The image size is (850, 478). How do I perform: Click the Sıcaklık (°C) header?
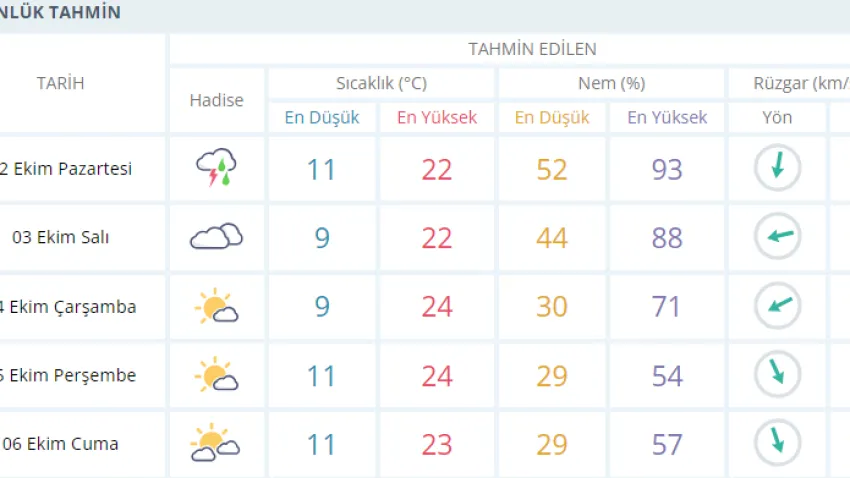(381, 83)
